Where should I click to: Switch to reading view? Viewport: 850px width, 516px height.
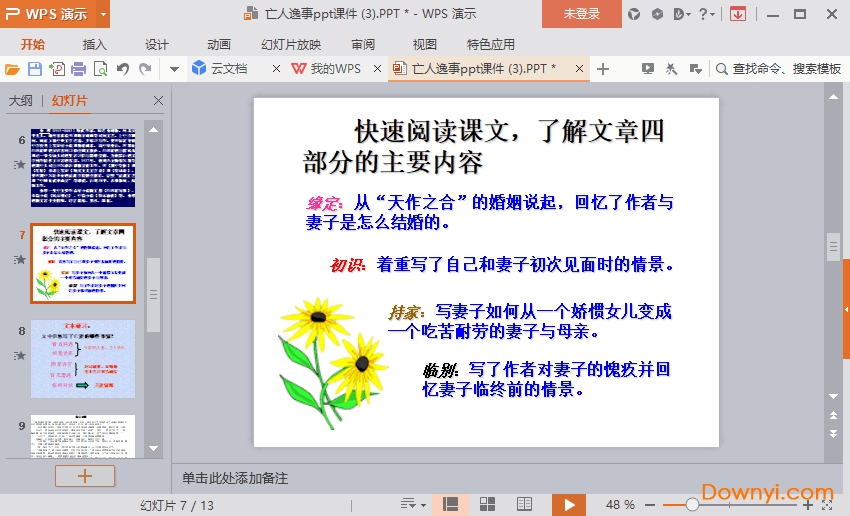pyautogui.click(x=524, y=505)
